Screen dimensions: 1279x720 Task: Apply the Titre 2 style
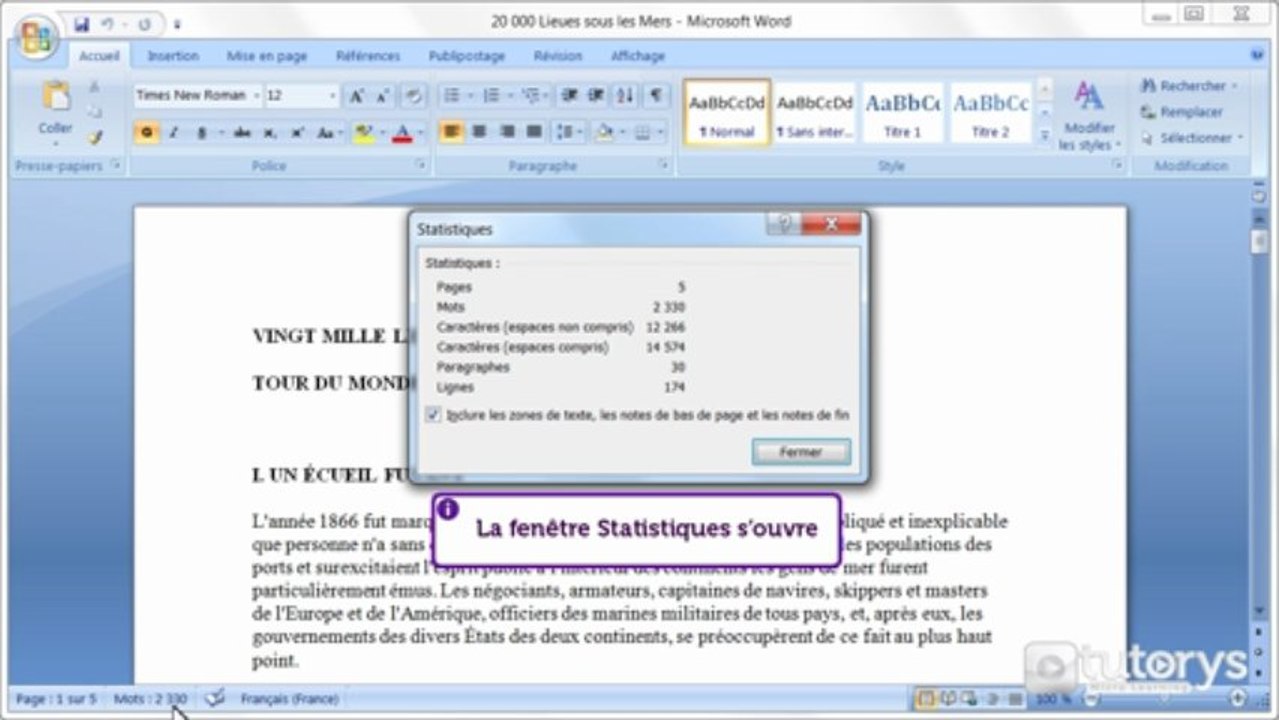[990, 112]
